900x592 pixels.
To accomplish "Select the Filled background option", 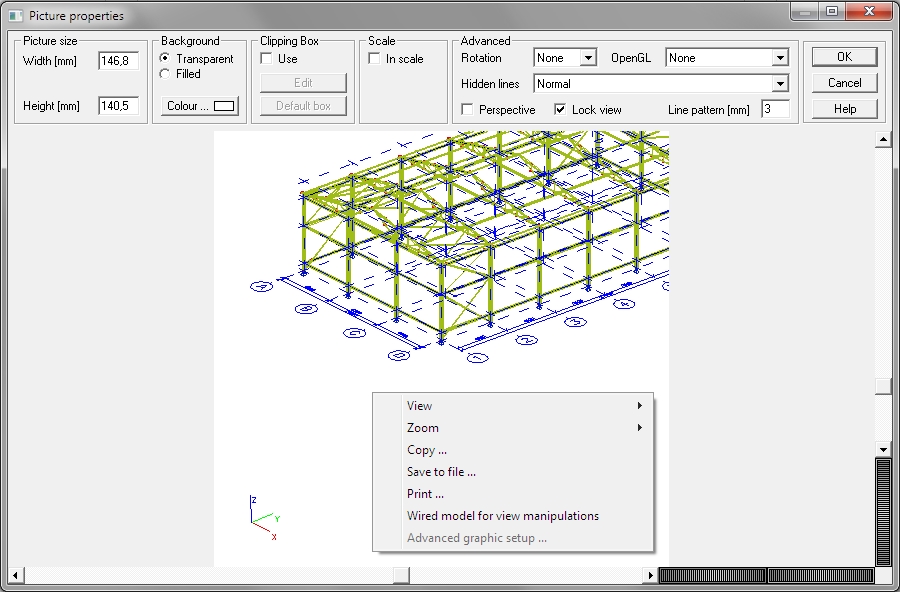I will click(165, 74).
